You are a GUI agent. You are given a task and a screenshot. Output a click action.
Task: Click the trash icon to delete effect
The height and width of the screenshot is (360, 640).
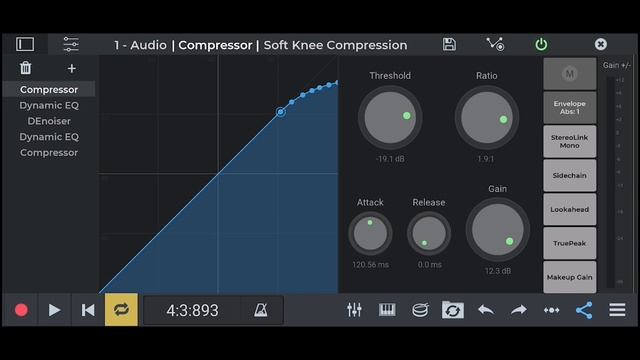(x=26, y=68)
